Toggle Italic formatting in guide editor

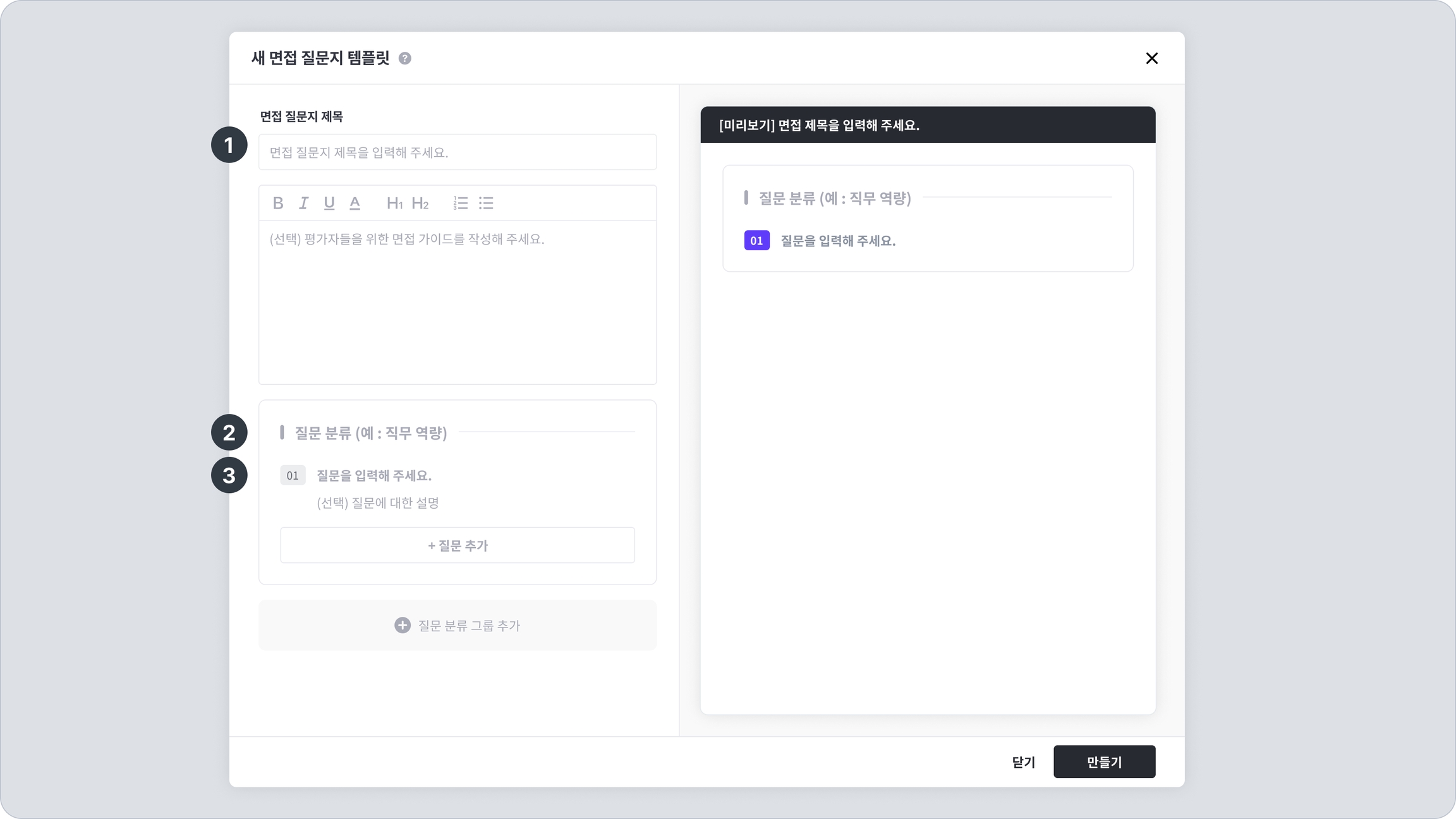point(303,203)
